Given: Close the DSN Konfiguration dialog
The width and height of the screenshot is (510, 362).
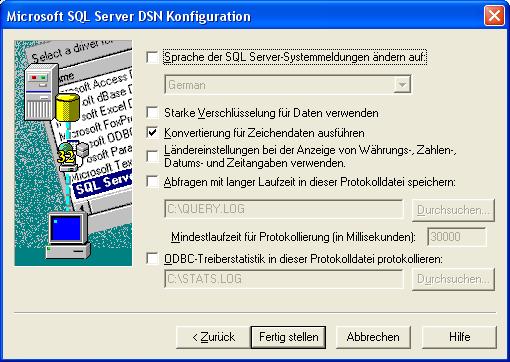Looking at the screenshot, I should [494, 16].
